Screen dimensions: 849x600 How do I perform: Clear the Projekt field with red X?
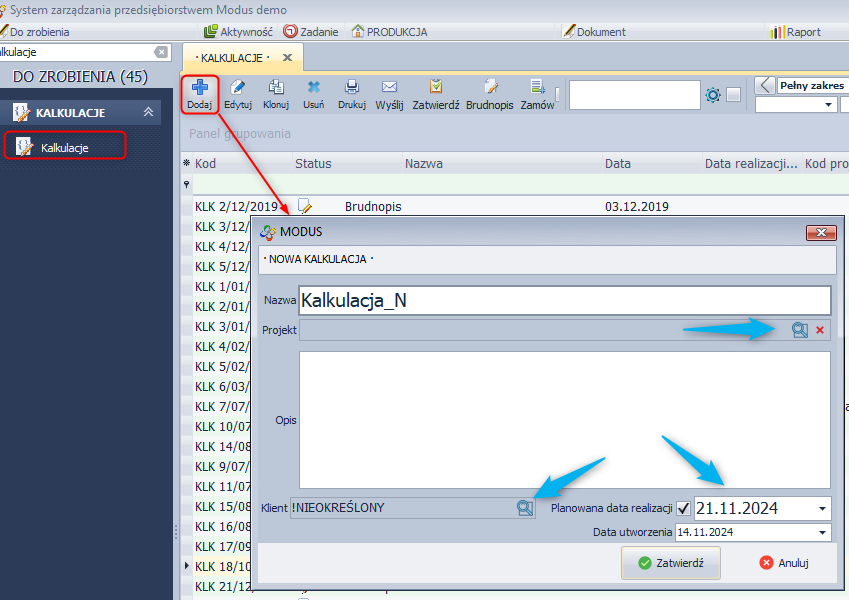pos(820,330)
